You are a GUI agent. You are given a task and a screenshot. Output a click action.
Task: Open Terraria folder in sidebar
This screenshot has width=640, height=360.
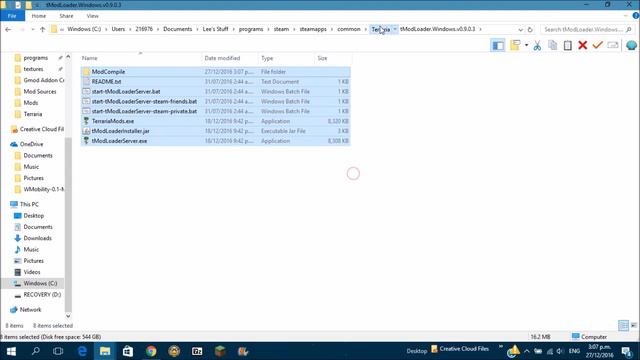pos(33,114)
